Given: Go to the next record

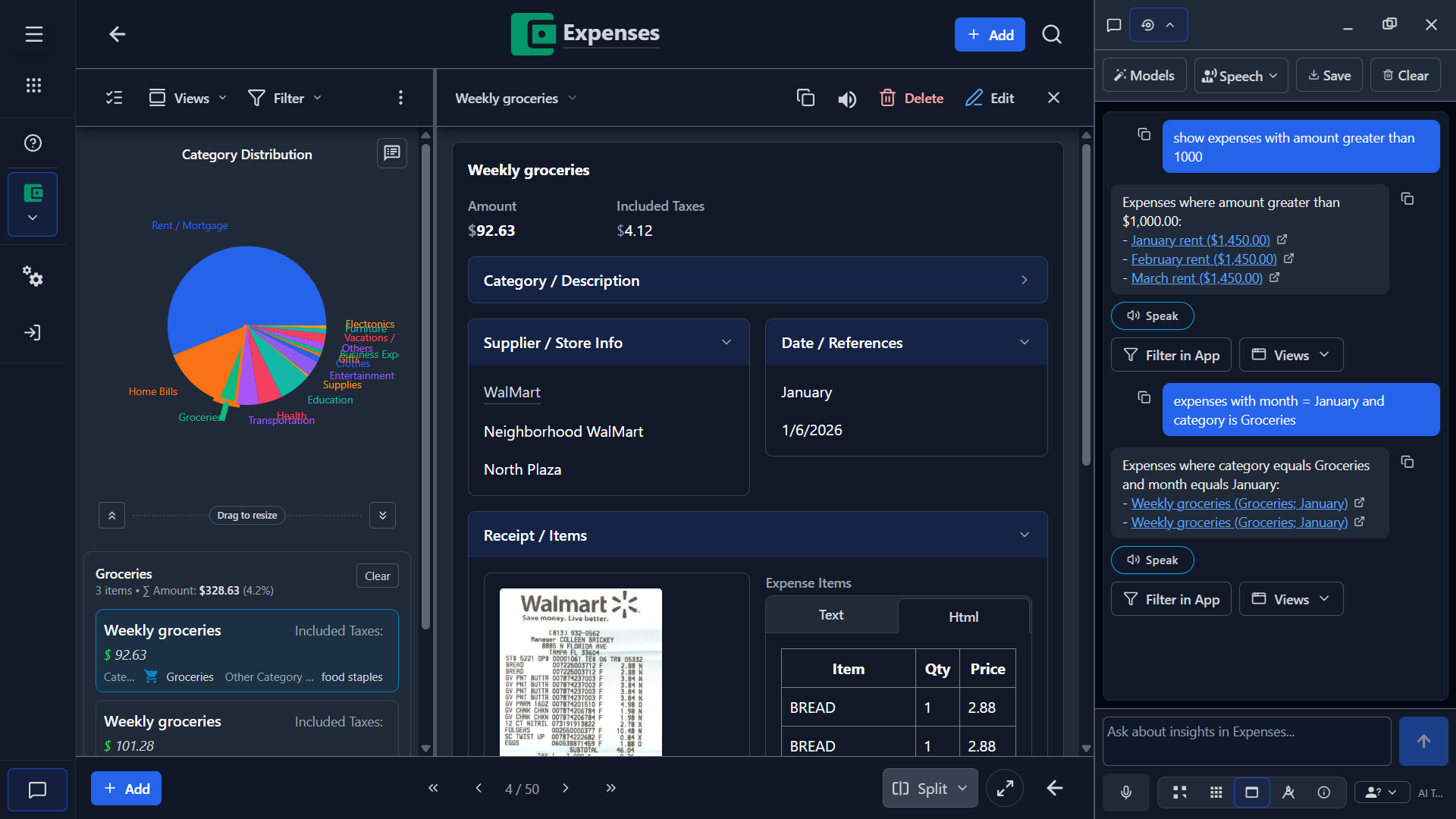Looking at the screenshot, I should (x=566, y=788).
